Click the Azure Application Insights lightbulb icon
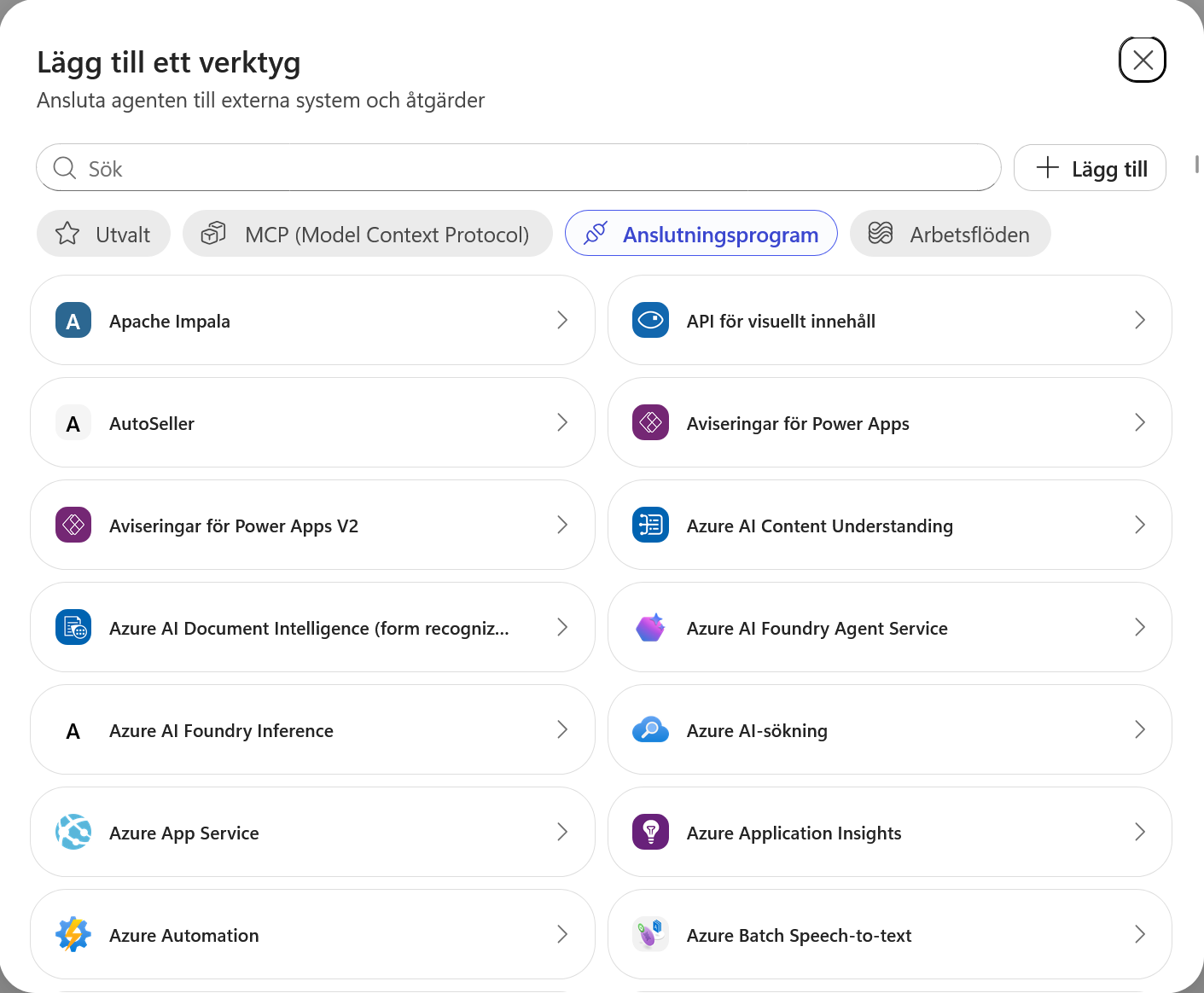The height and width of the screenshot is (993, 1204). [x=651, y=833]
